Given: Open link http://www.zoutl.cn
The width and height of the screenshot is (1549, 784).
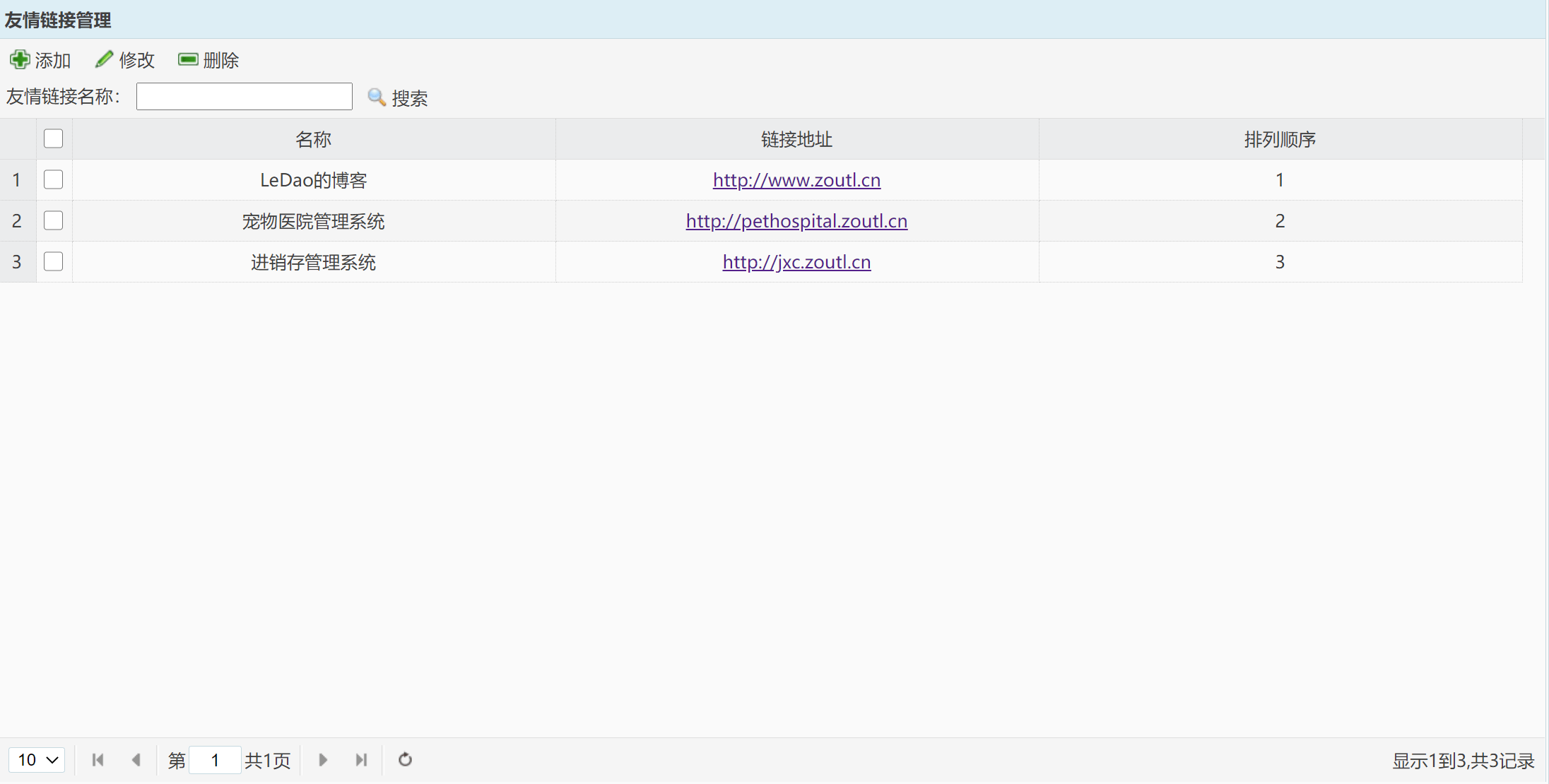Looking at the screenshot, I should (796, 180).
